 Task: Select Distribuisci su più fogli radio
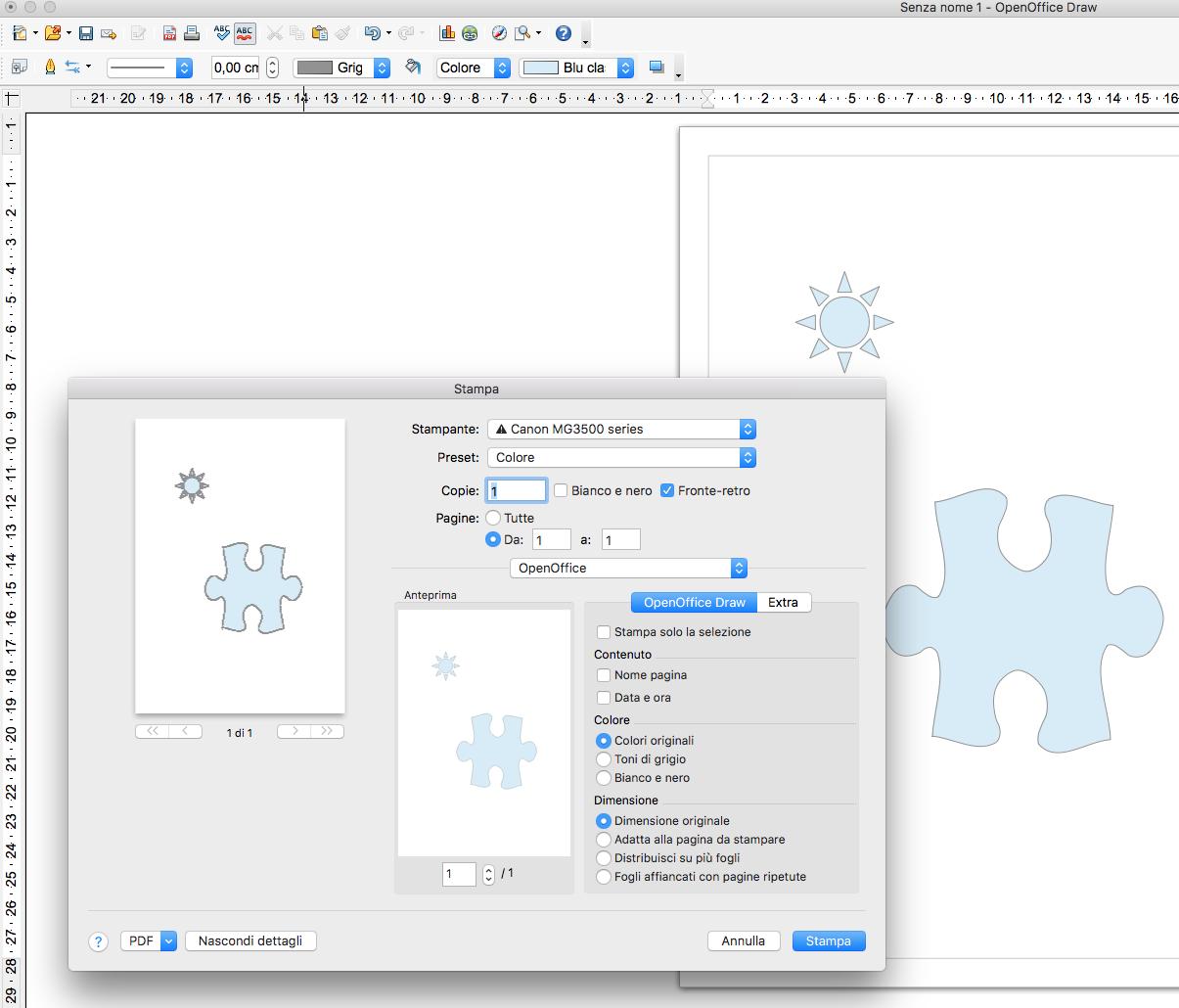coord(604,858)
